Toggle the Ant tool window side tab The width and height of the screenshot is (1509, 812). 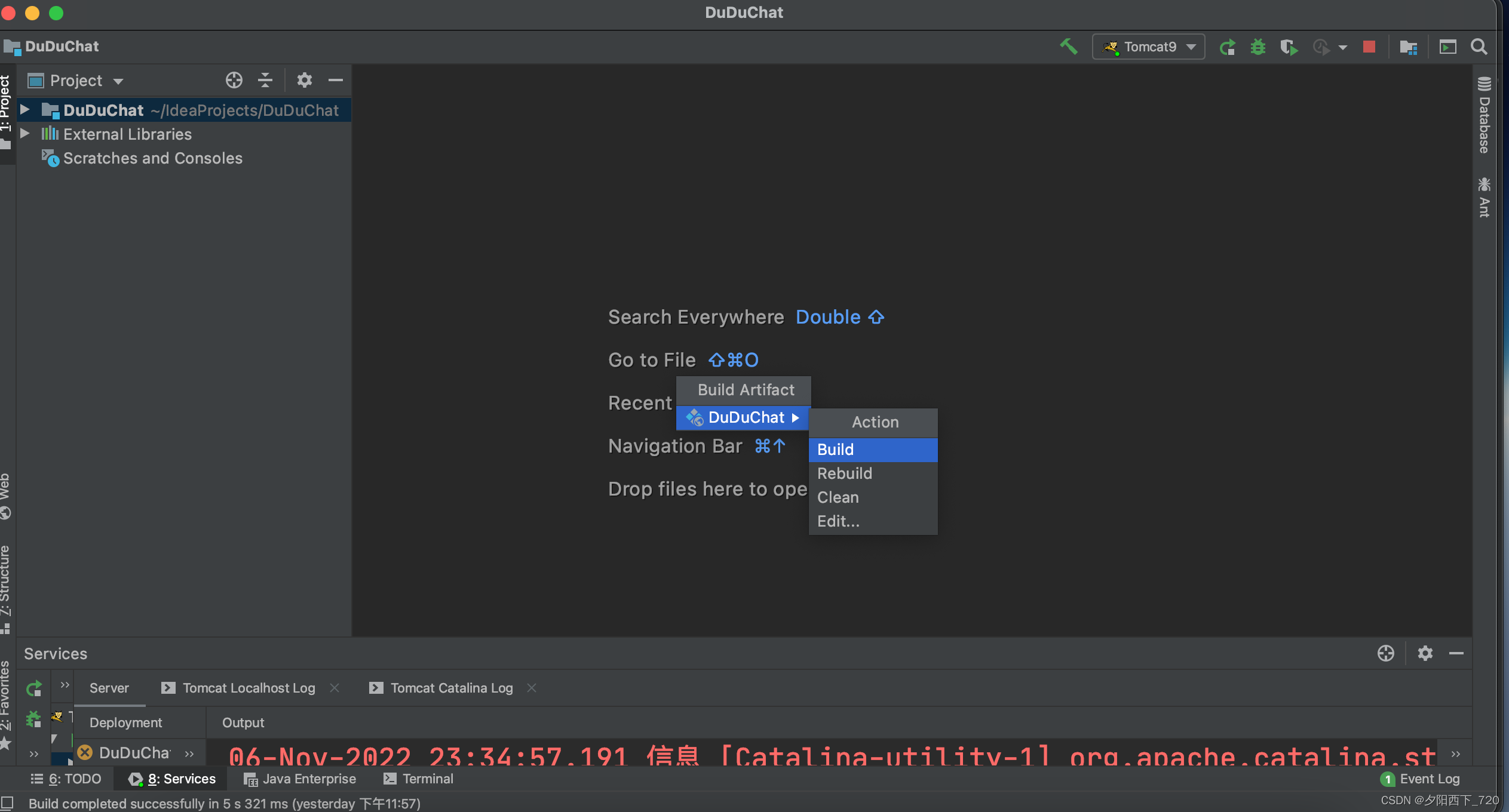coord(1485,197)
